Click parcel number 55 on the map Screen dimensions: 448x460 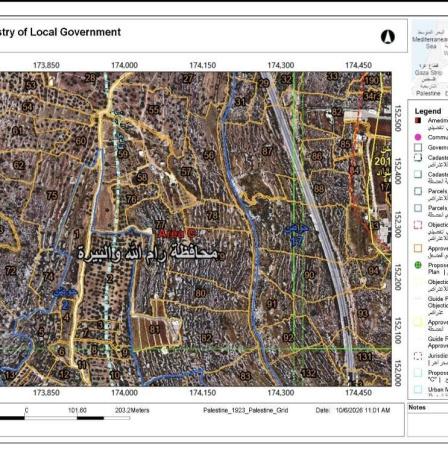(x=153, y=109)
